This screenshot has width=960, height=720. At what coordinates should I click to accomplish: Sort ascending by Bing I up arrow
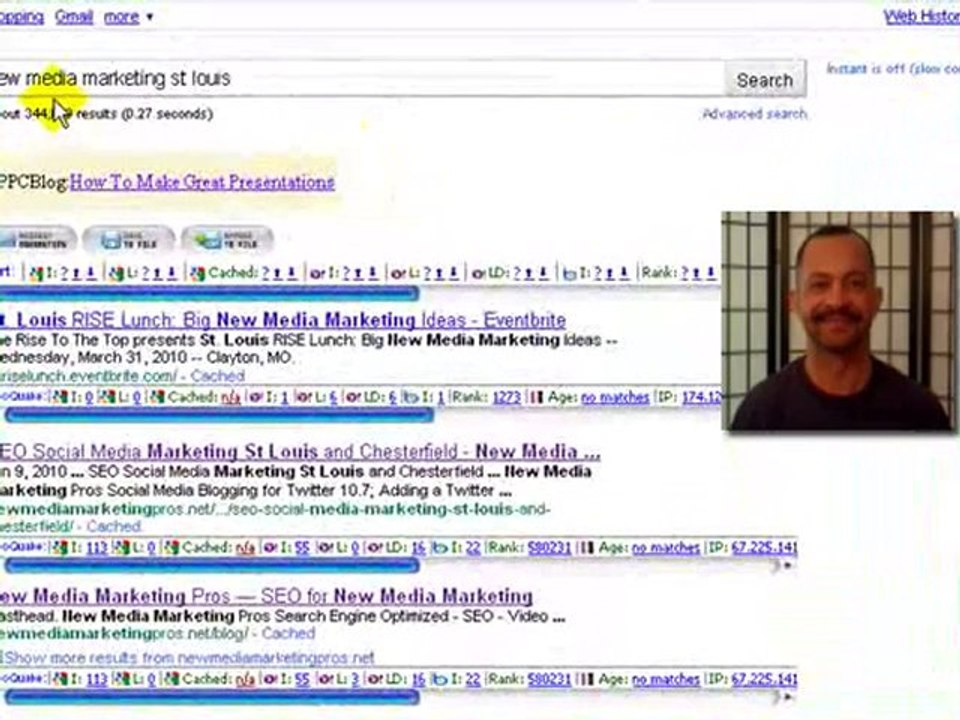(x=610, y=273)
